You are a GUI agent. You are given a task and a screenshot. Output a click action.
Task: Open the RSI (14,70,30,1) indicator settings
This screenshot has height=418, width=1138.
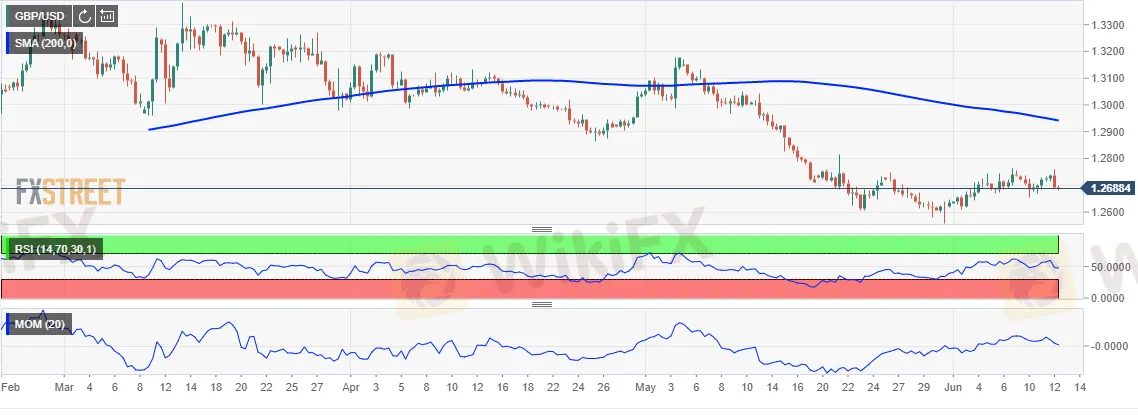click(53, 248)
